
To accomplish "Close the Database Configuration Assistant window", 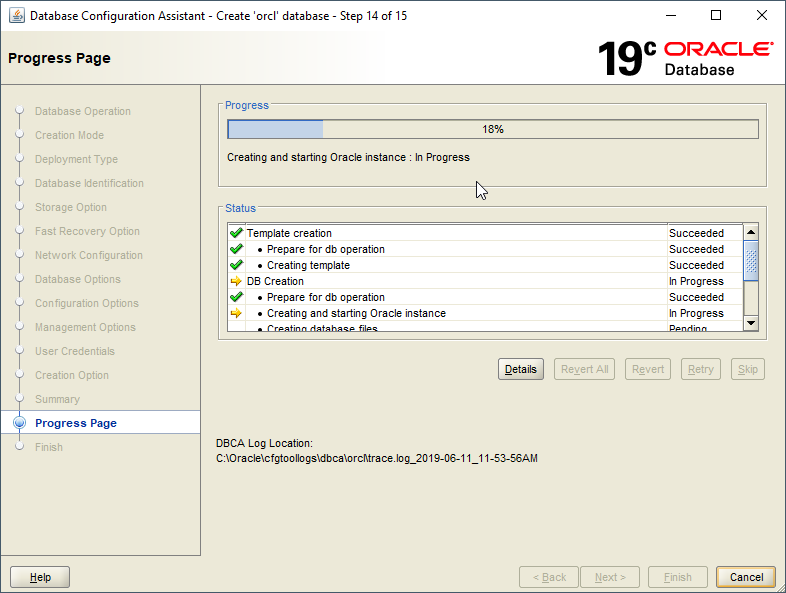I will pyautogui.click(x=761, y=16).
